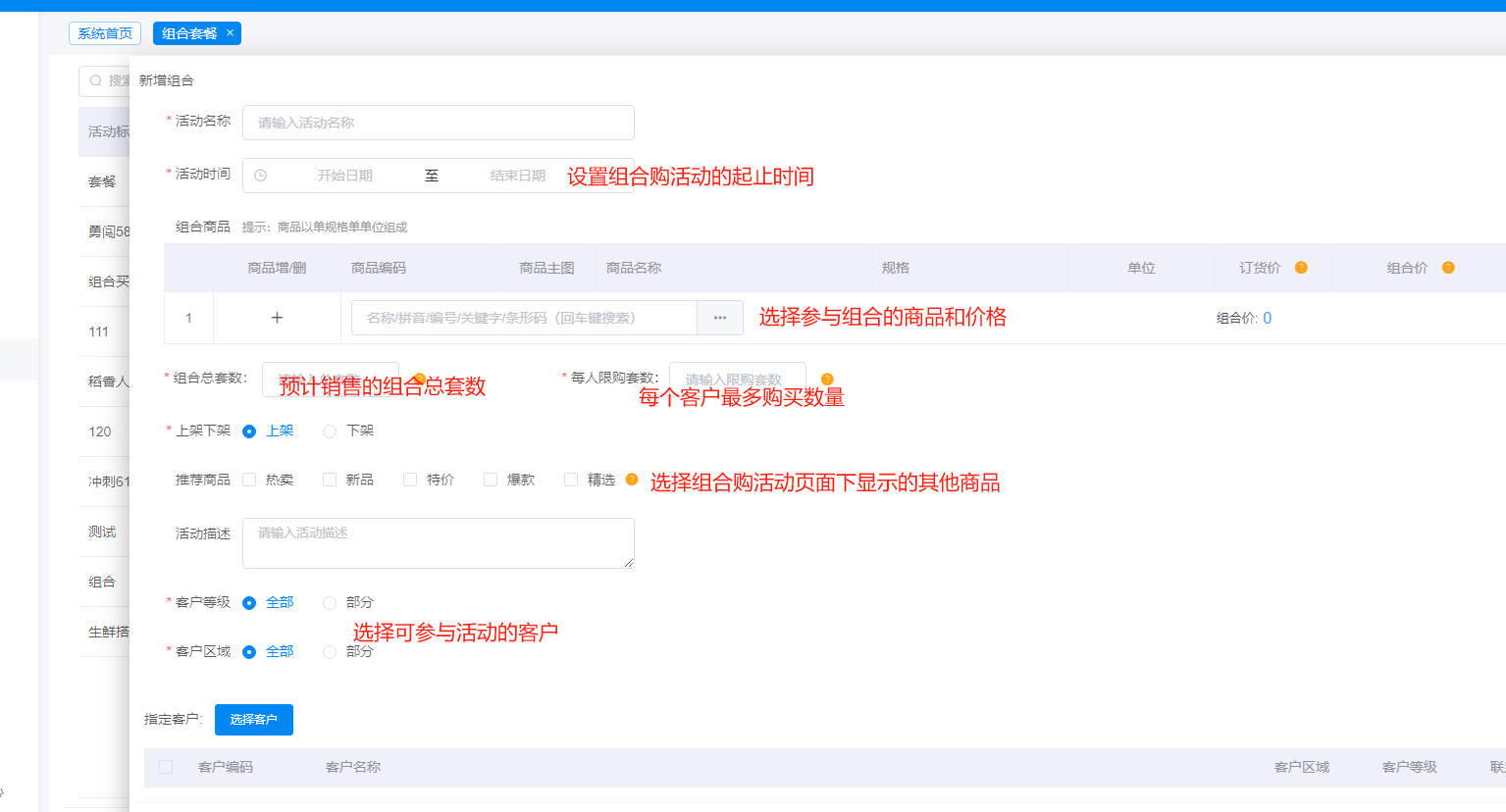Switch to the 系统首页 tab
This screenshot has width=1506, height=812.
point(105,33)
